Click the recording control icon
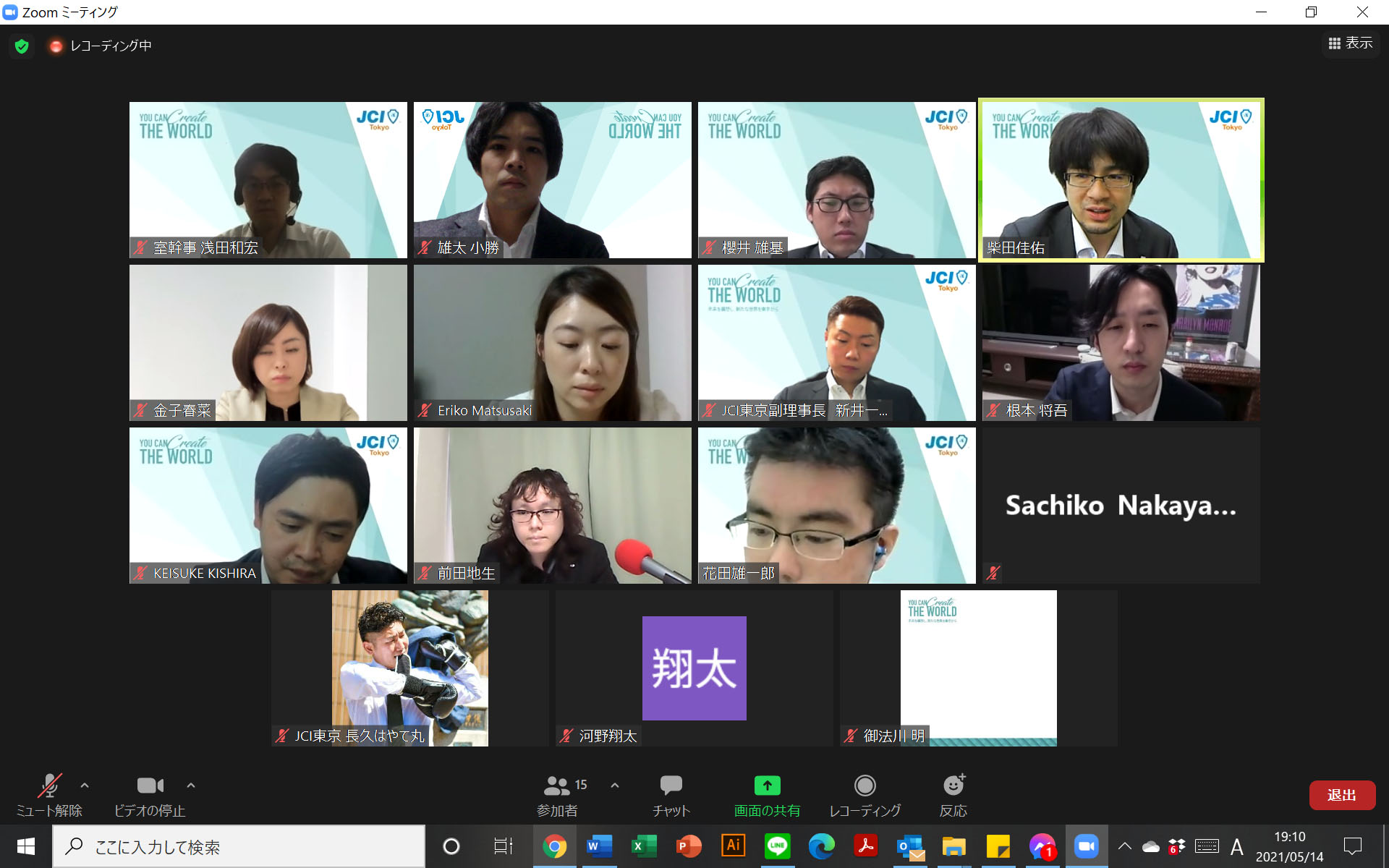Viewport: 1389px width, 868px height. (865, 786)
